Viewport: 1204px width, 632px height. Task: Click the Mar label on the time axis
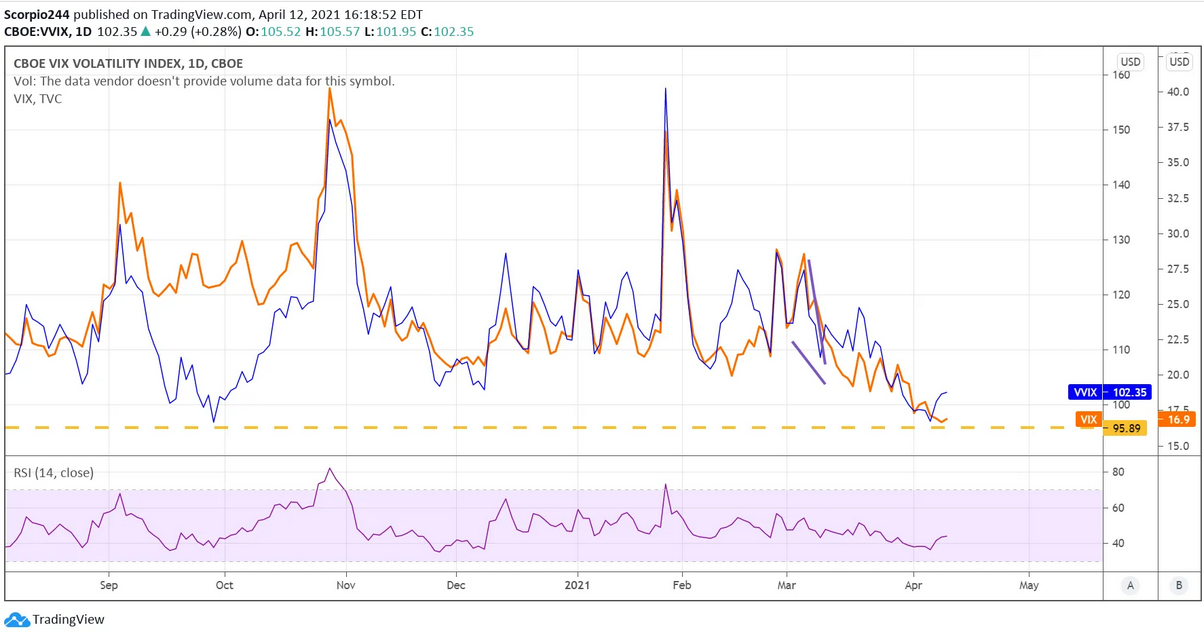coord(787,585)
